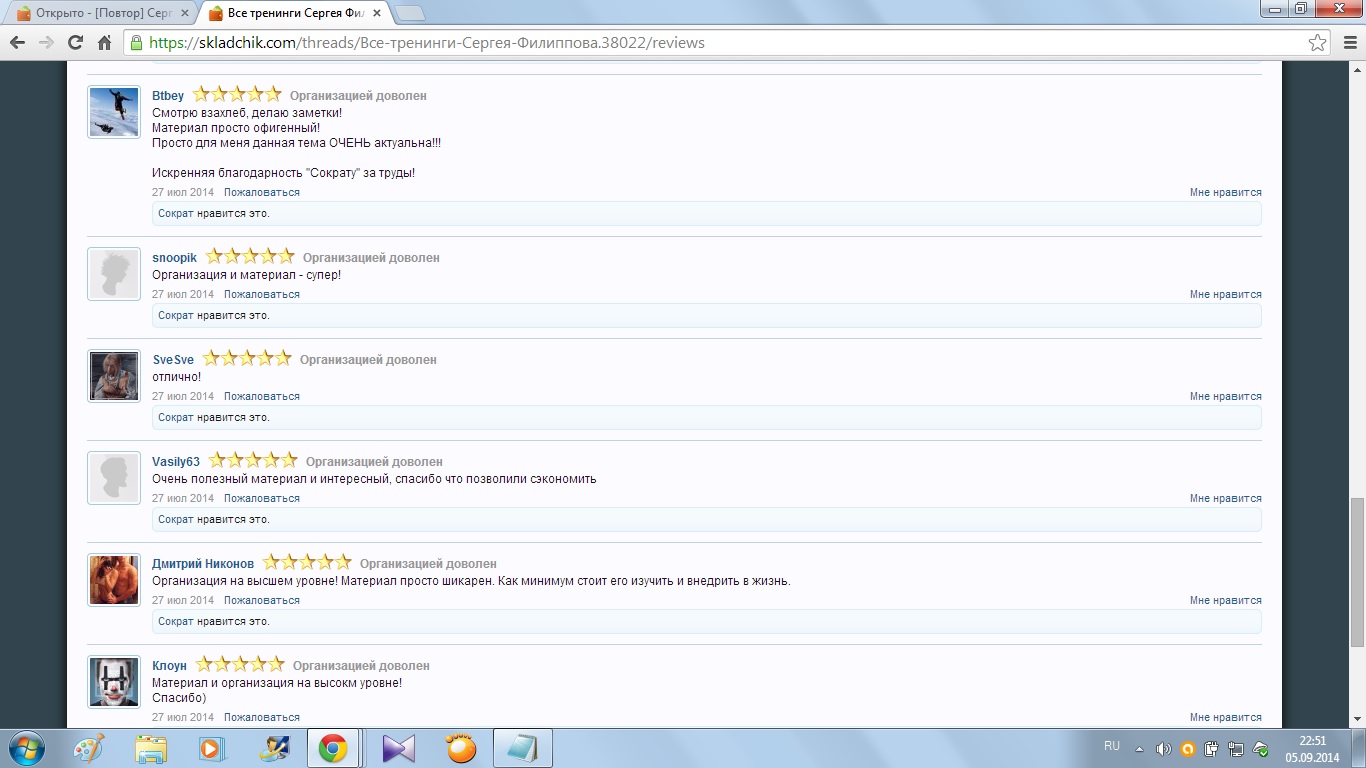Switch to the 'Открыто - [Повтор]' tab

[101, 13]
